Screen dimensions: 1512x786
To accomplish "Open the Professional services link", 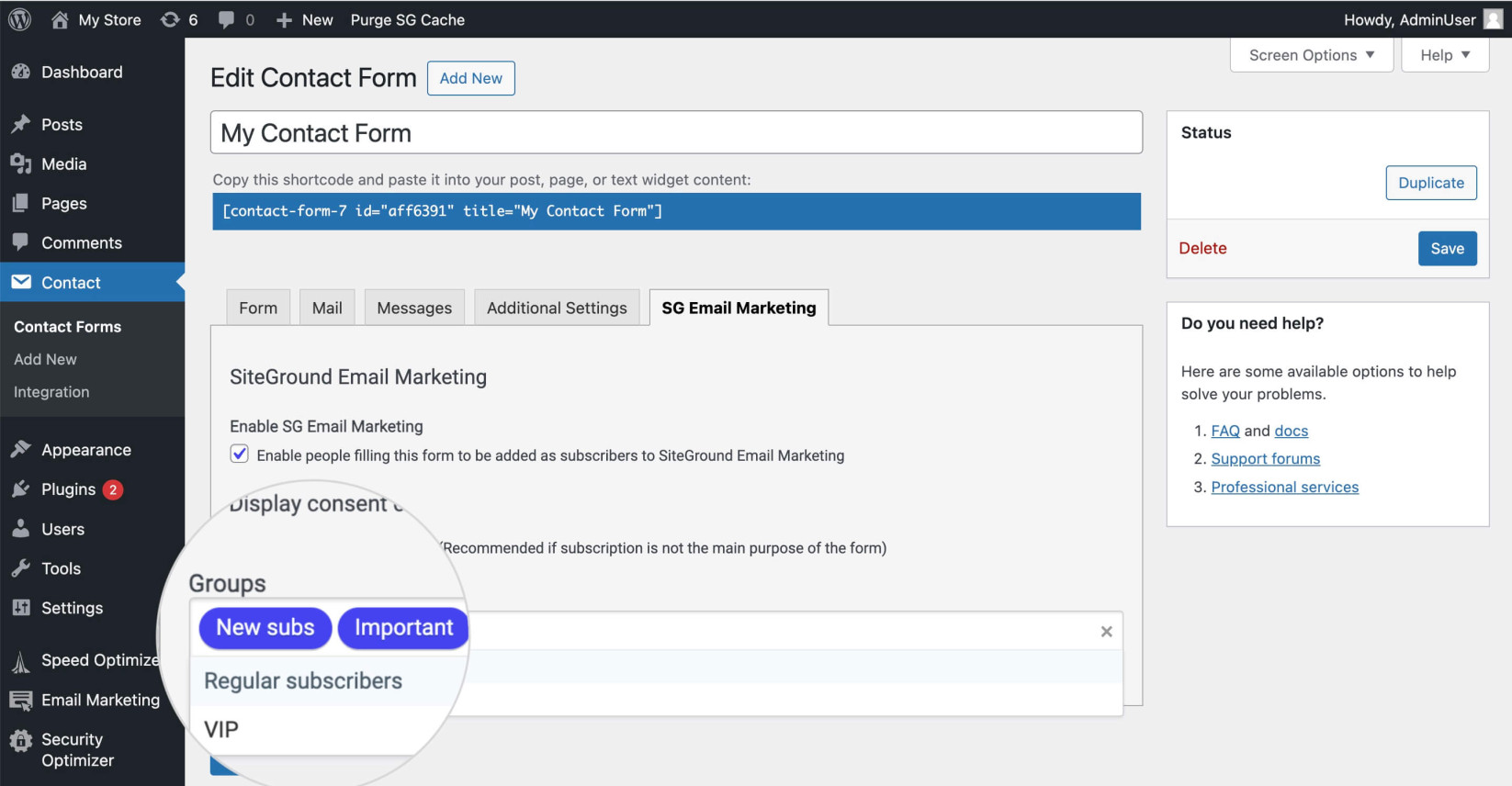I will click(x=1284, y=488).
